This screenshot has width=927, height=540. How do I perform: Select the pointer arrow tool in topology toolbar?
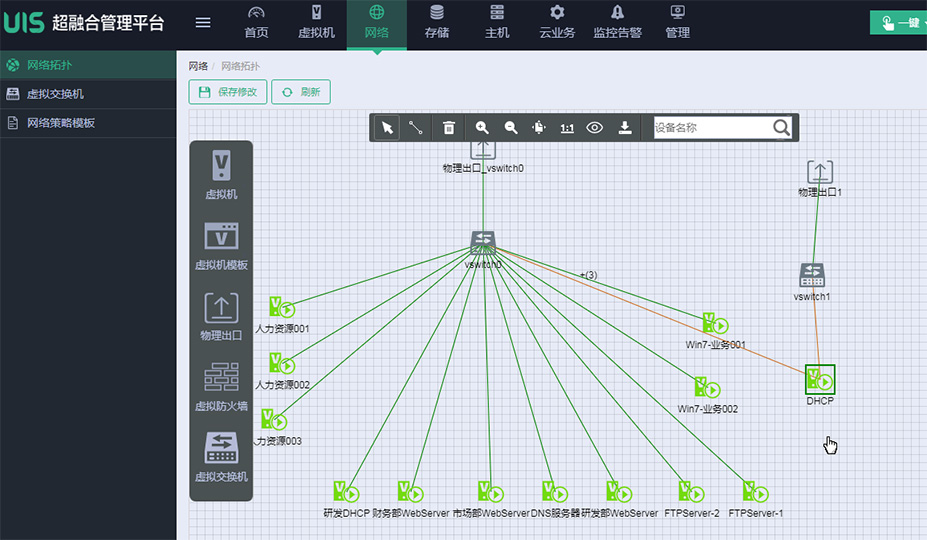coord(386,128)
